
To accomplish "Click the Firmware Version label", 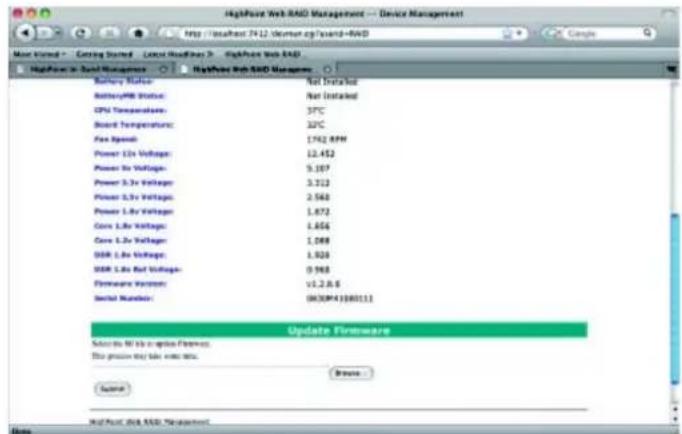I will (130, 284).
